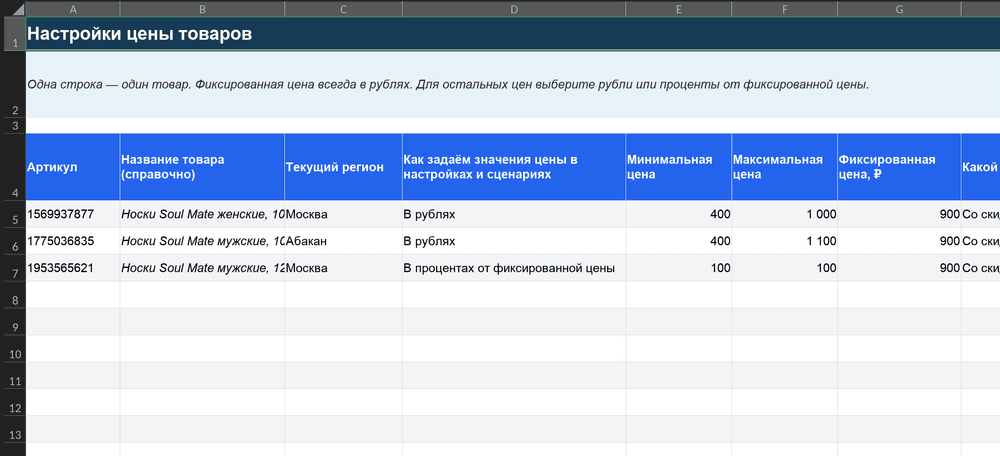Click the title 'Настройки цены товаров'

click(140, 34)
